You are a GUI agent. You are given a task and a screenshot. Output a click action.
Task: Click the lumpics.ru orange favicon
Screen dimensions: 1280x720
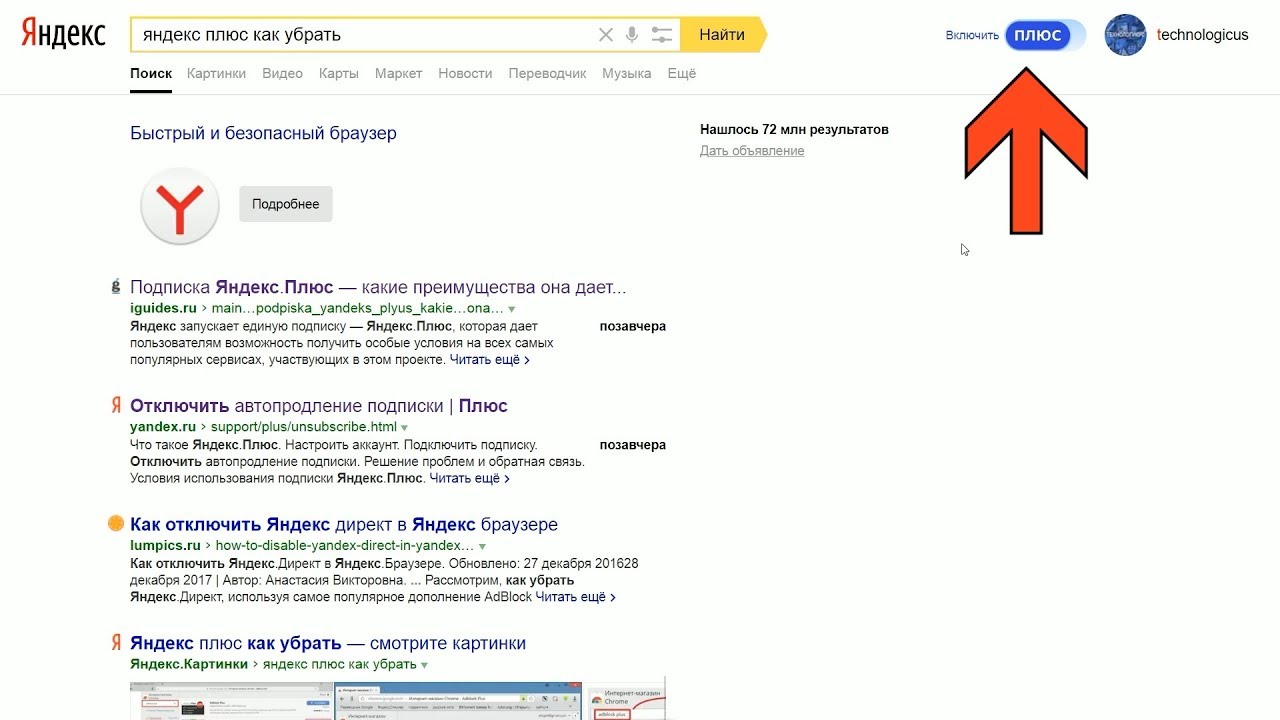(x=116, y=524)
